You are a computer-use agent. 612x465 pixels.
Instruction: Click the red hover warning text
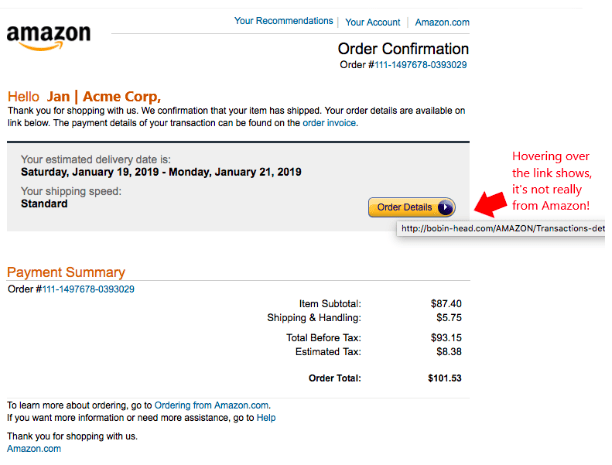pos(551,181)
